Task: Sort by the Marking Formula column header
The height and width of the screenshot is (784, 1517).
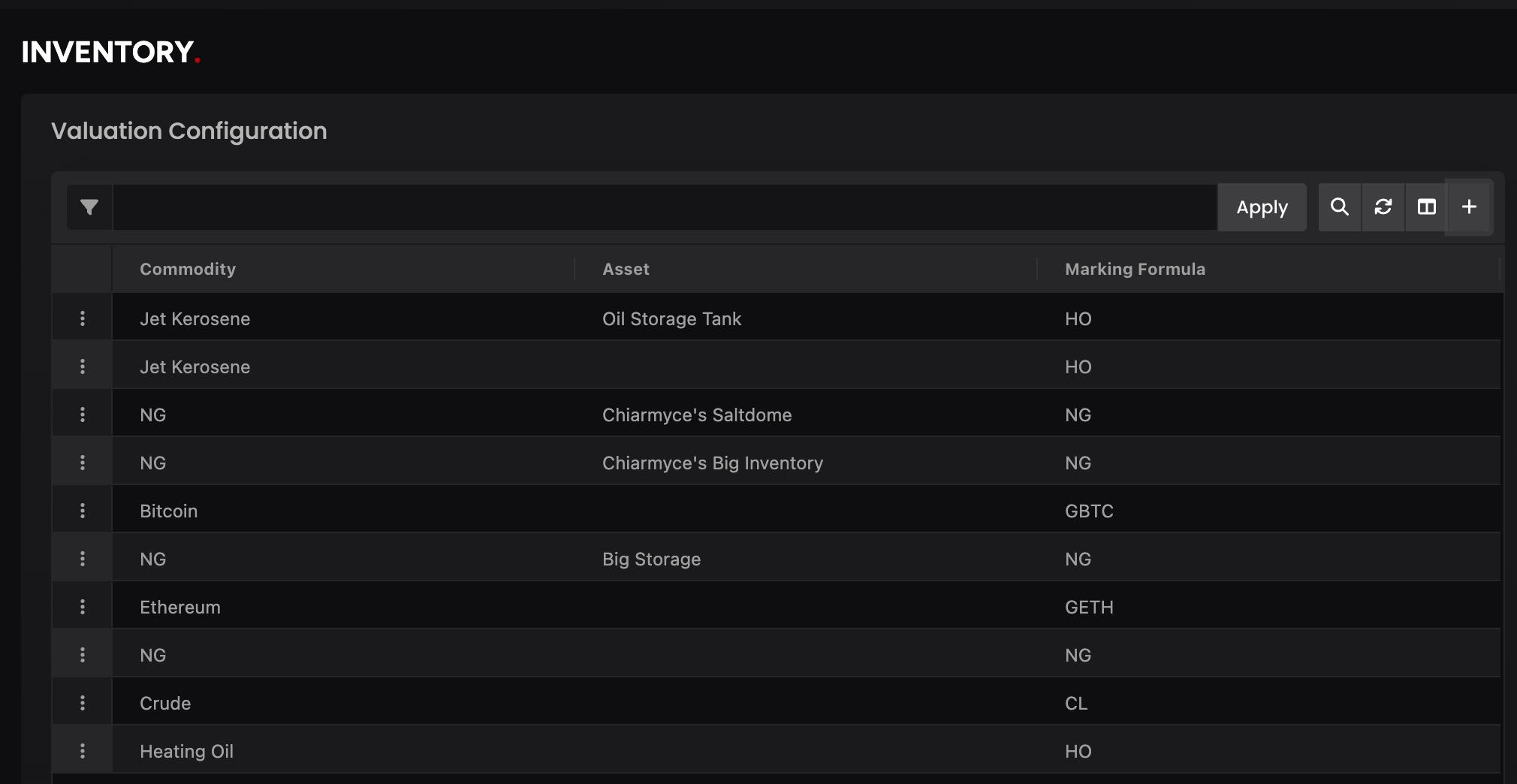Action: tap(1135, 270)
